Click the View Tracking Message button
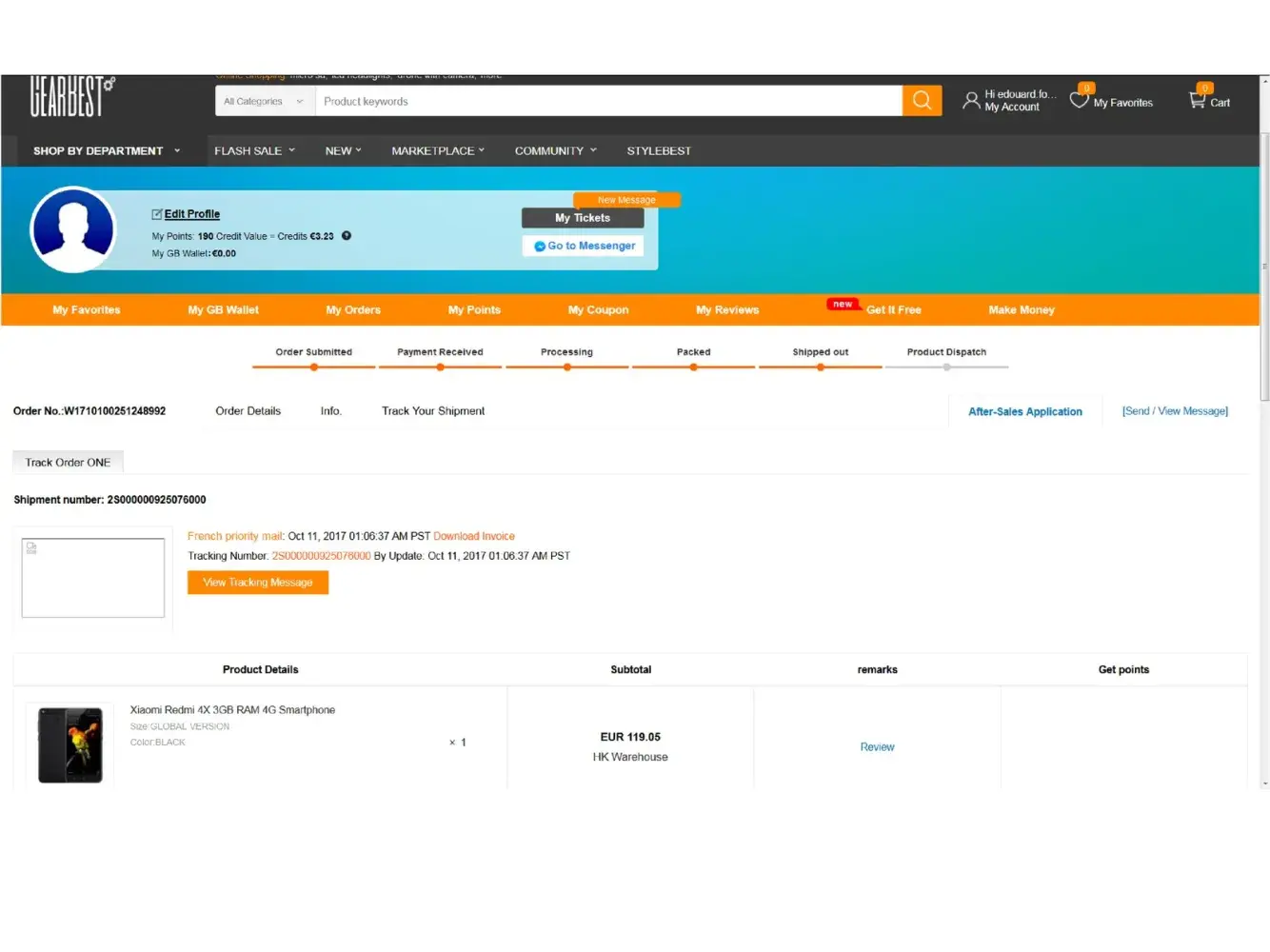The width and height of the screenshot is (1270, 952). click(258, 583)
